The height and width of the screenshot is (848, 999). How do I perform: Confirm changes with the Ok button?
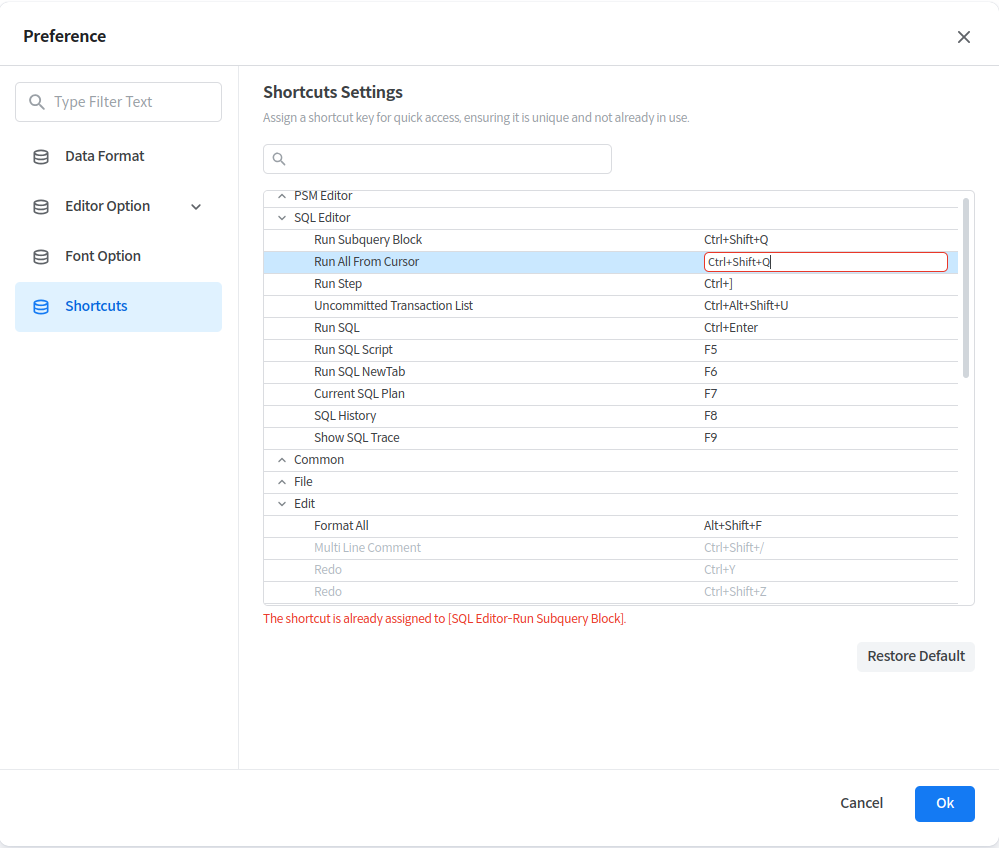pyautogui.click(x=944, y=803)
